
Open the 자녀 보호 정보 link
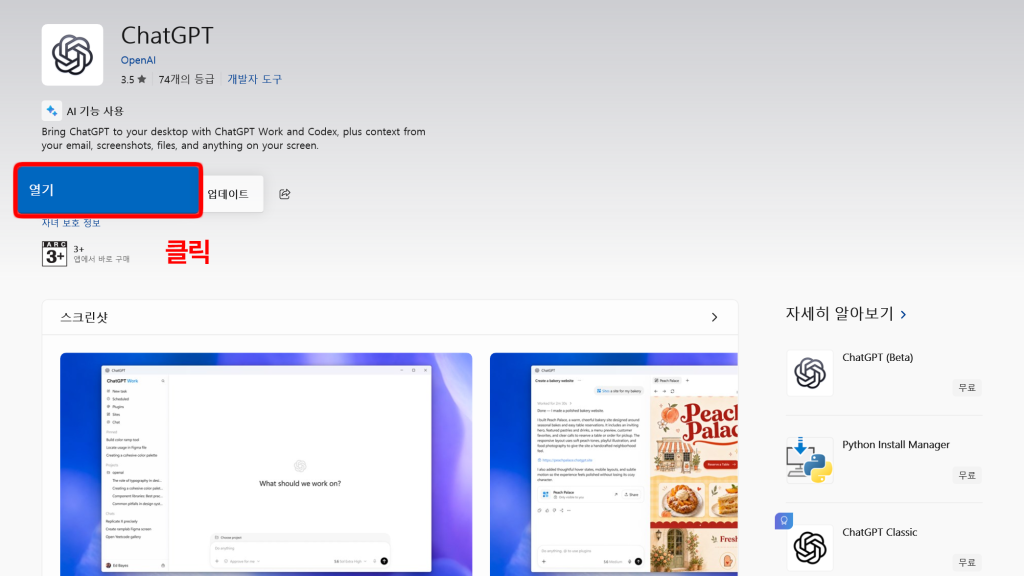(71, 223)
